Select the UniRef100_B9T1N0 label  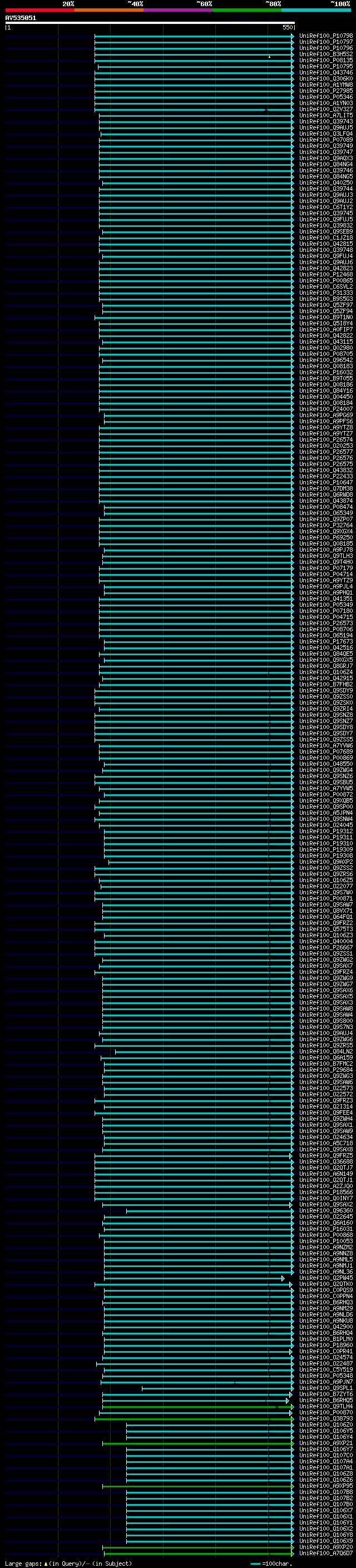pyautogui.click(x=325, y=317)
